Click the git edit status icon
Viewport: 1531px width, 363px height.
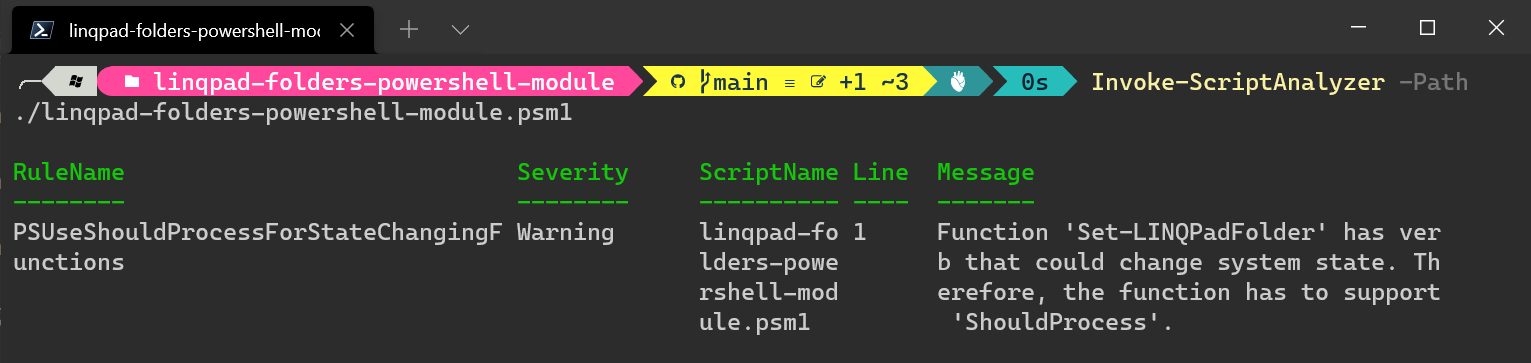click(x=818, y=82)
